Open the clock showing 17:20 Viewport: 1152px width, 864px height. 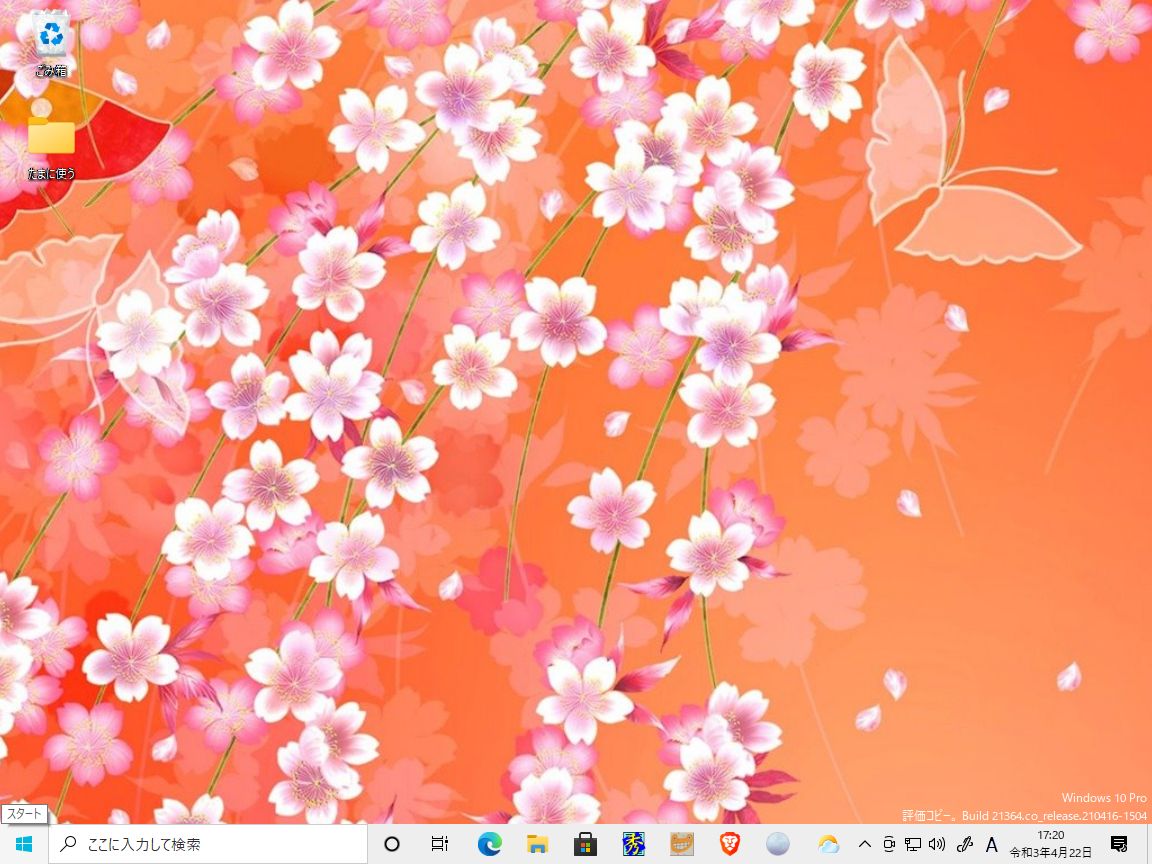tap(1051, 844)
